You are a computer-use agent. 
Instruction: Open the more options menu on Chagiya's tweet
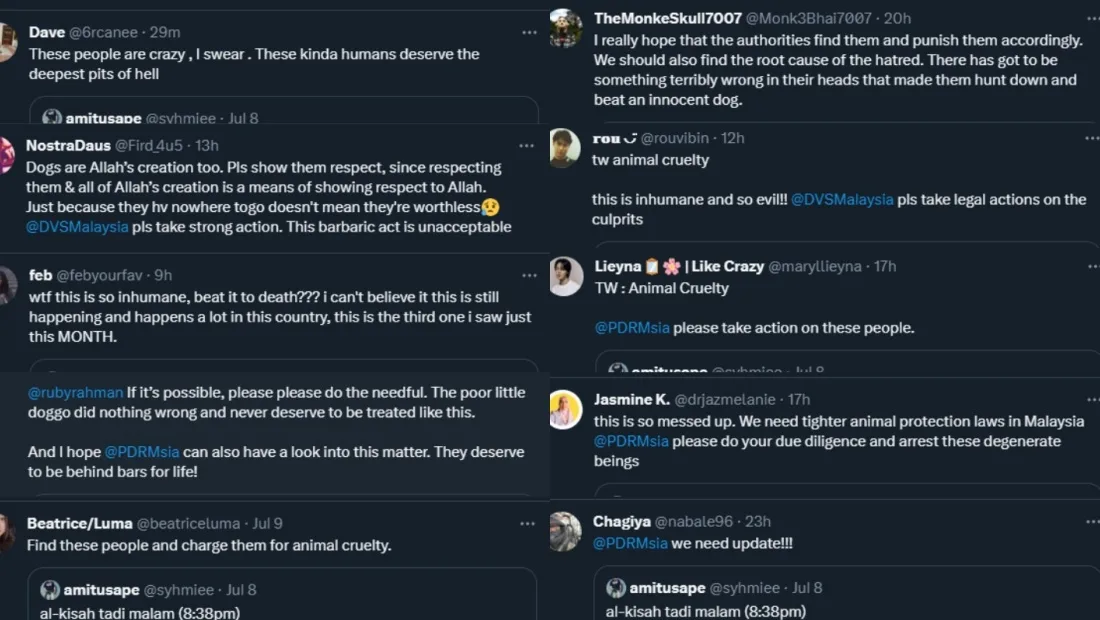pyautogui.click(x=1093, y=521)
